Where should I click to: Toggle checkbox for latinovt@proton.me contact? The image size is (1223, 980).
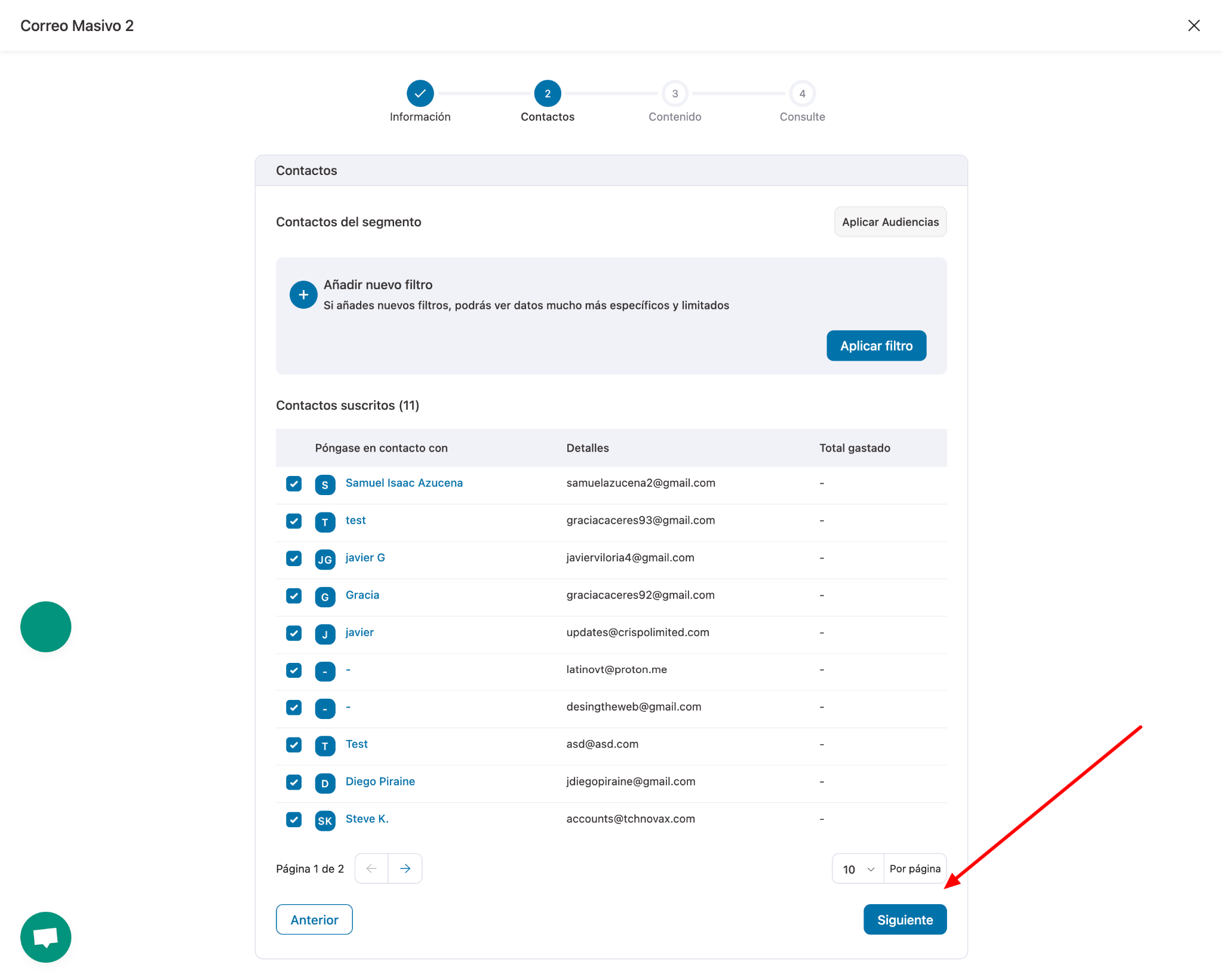coord(294,670)
